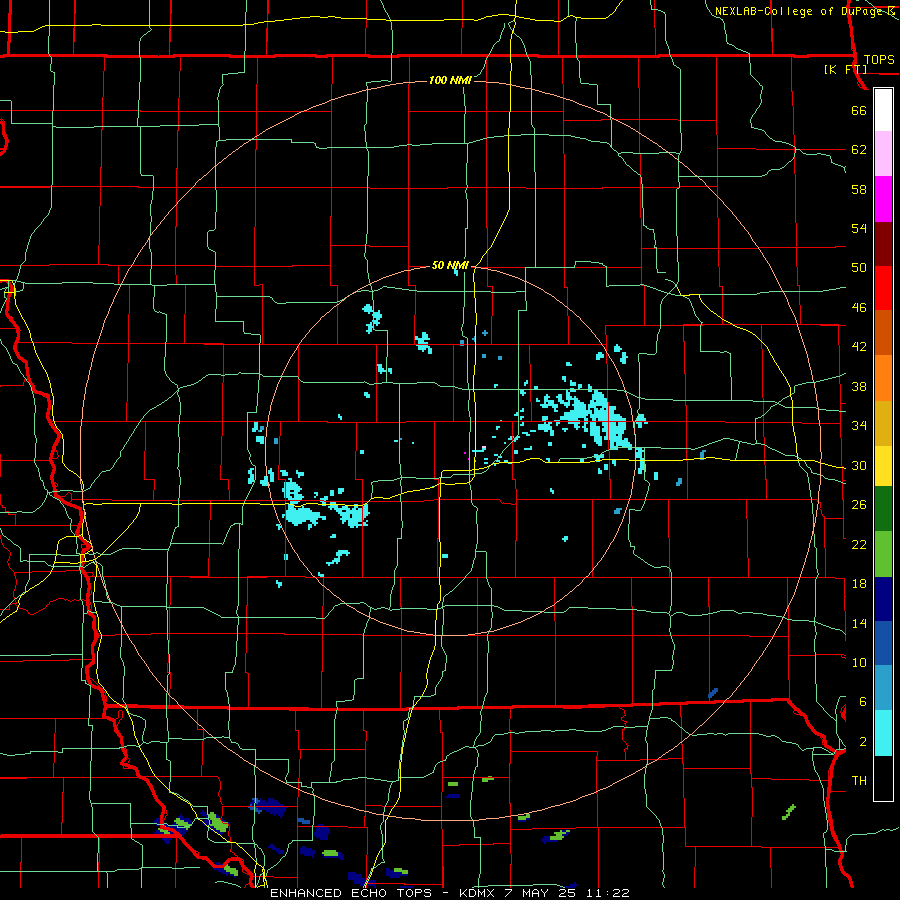Click the legend value "30"
Screen dimensions: 900x900
pyautogui.click(x=859, y=465)
